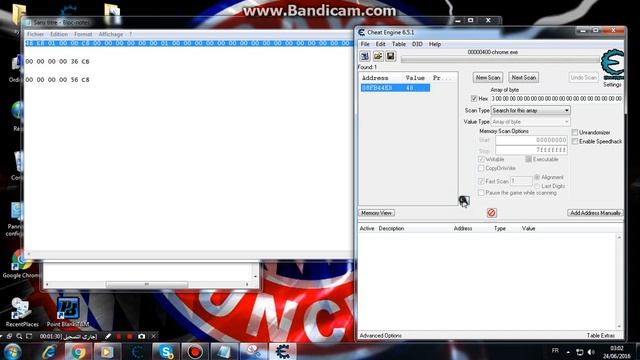Toggle the Fast Scan checkbox
The width and height of the screenshot is (640, 360).
pyautogui.click(x=481, y=181)
